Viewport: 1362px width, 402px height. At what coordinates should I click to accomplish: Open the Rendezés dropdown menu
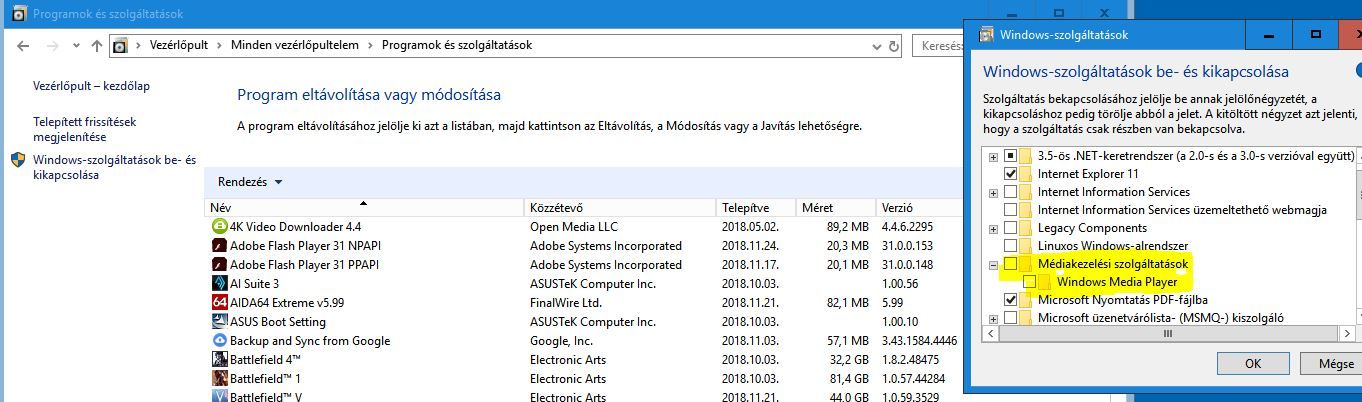(250, 183)
